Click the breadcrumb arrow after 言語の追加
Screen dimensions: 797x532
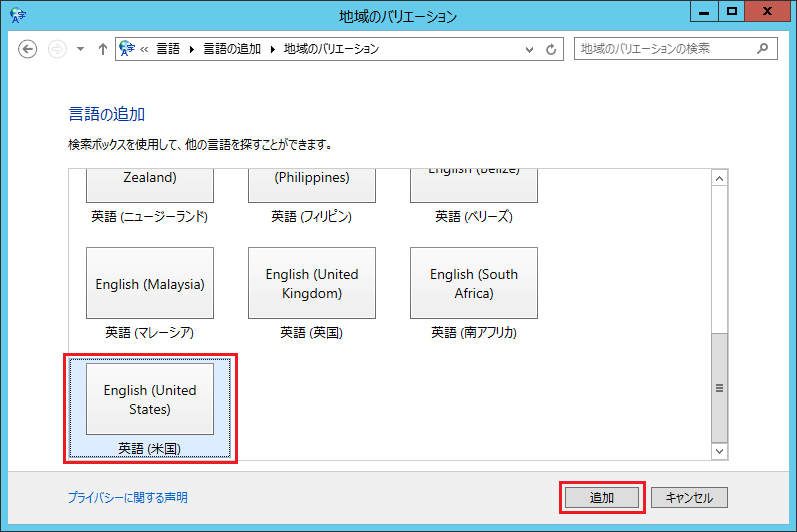coord(272,49)
